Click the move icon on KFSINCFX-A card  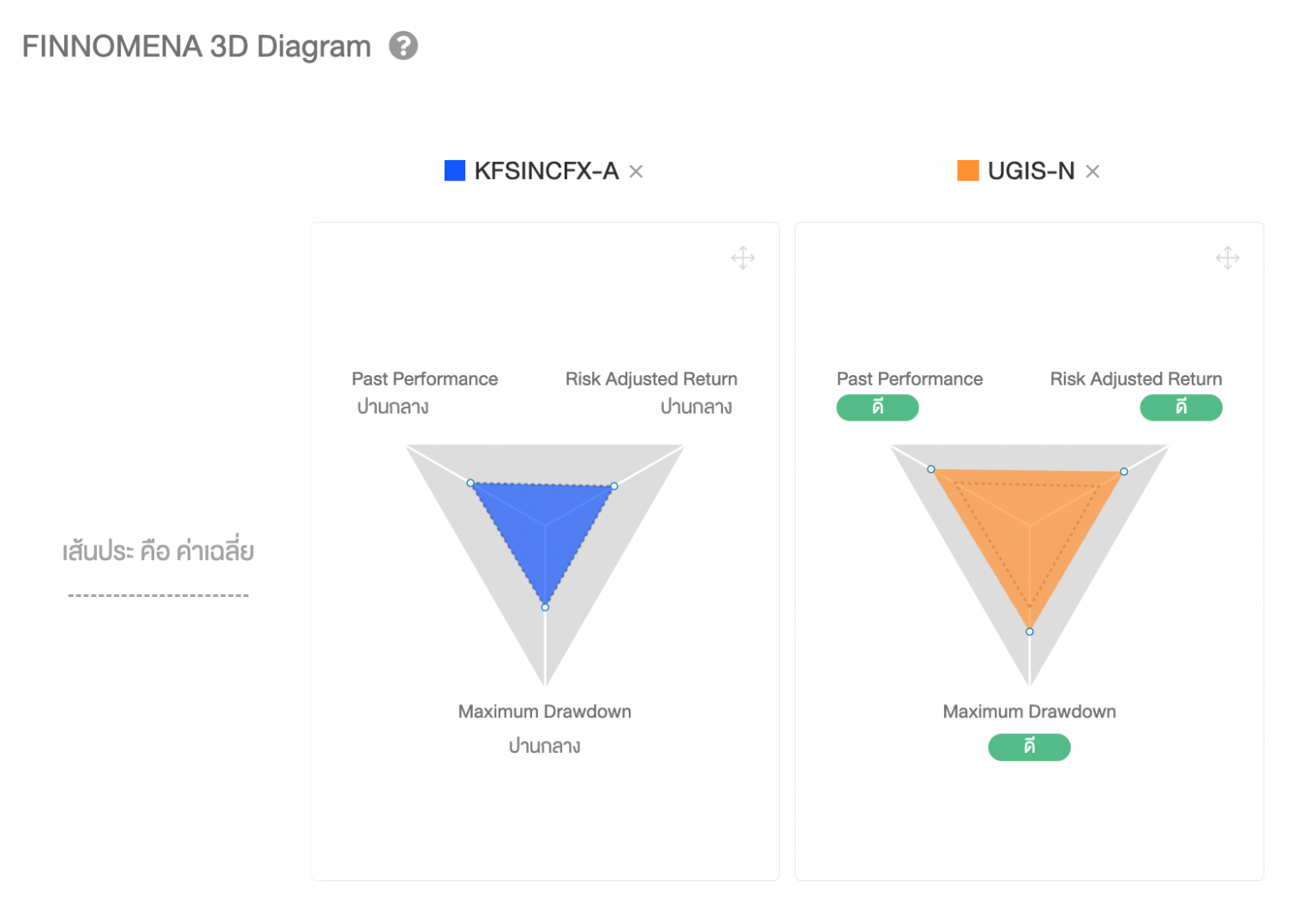tap(743, 258)
